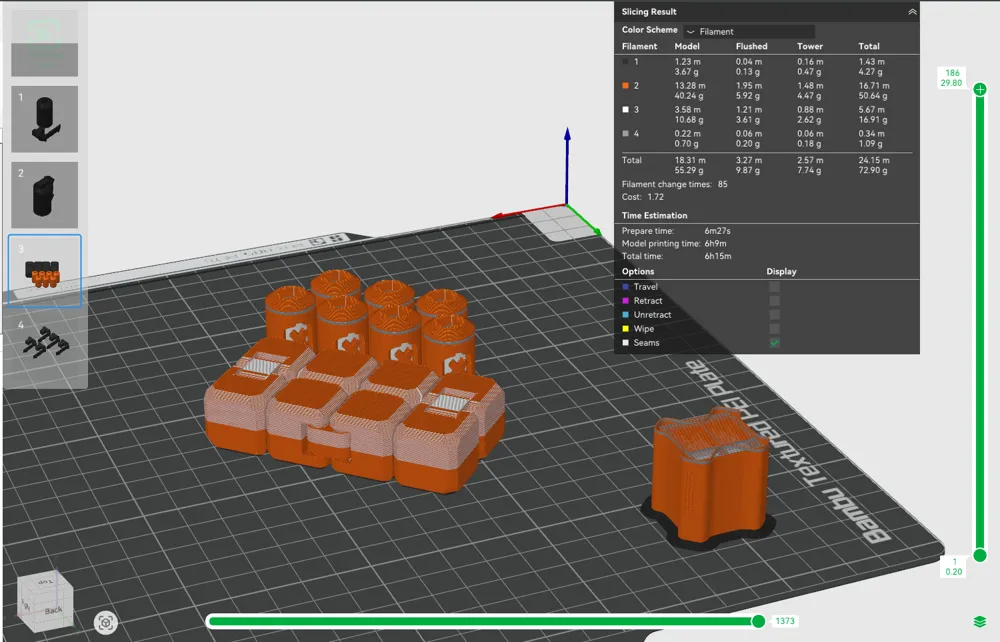
Task: Enable the Unretract display toggle
Action: (773, 315)
